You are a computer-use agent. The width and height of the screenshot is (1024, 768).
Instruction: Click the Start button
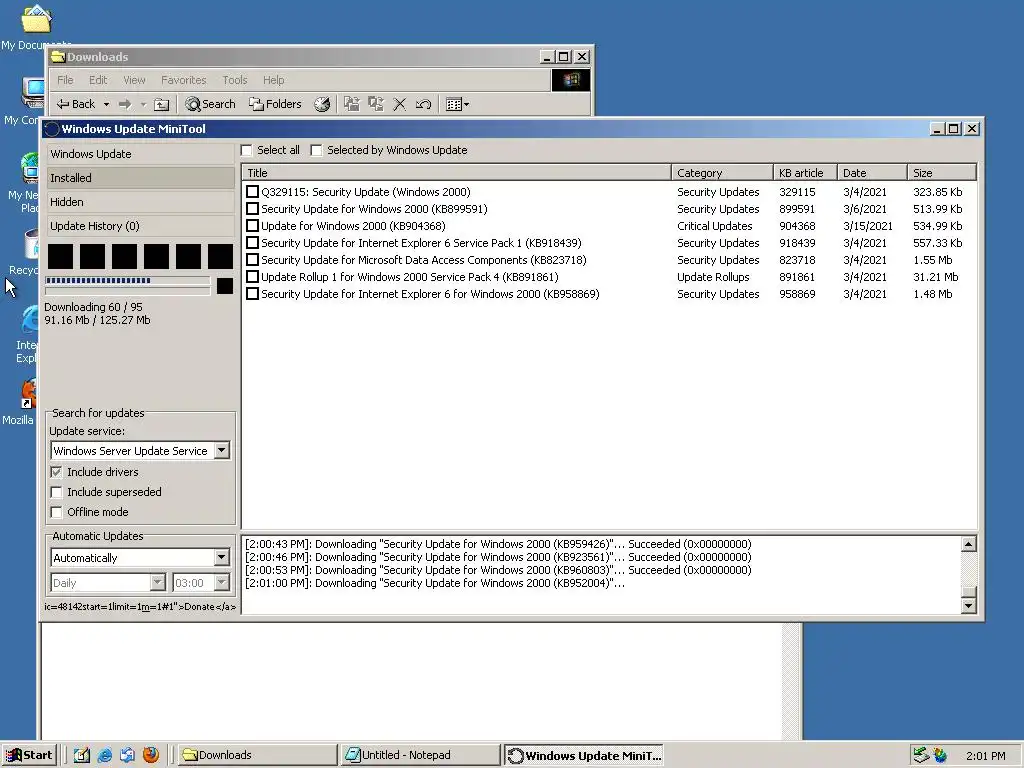(x=30, y=755)
